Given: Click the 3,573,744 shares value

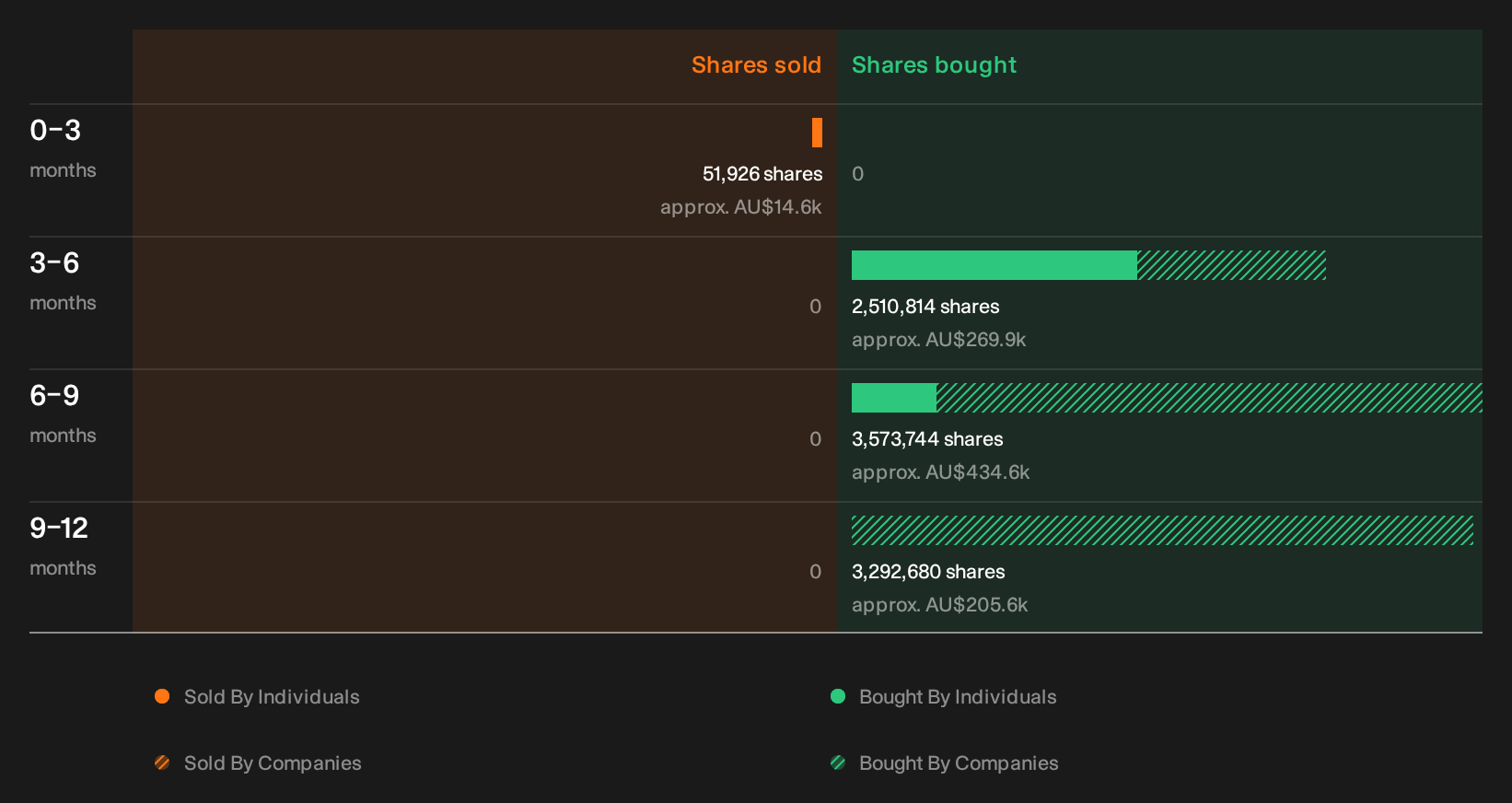Looking at the screenshot, I should point(927,439).
